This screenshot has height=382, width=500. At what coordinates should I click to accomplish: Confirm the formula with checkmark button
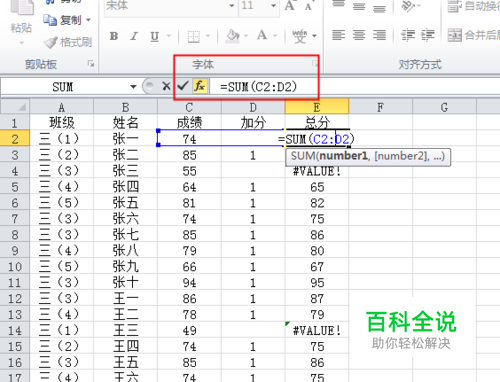pos(183,86)
